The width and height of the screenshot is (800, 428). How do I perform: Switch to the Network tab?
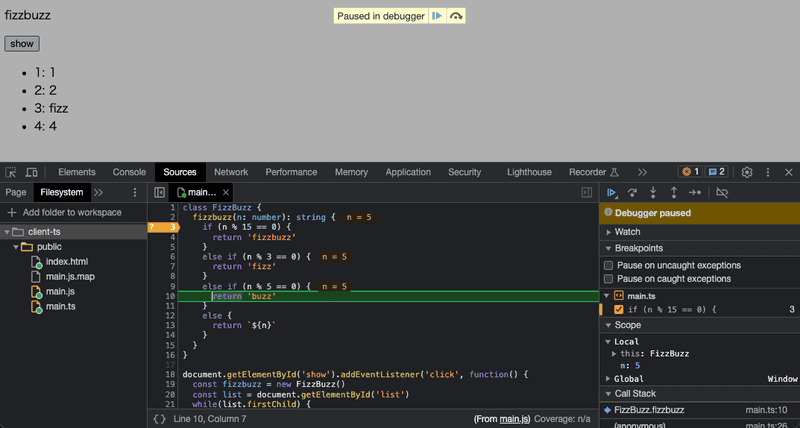point(231,172)
